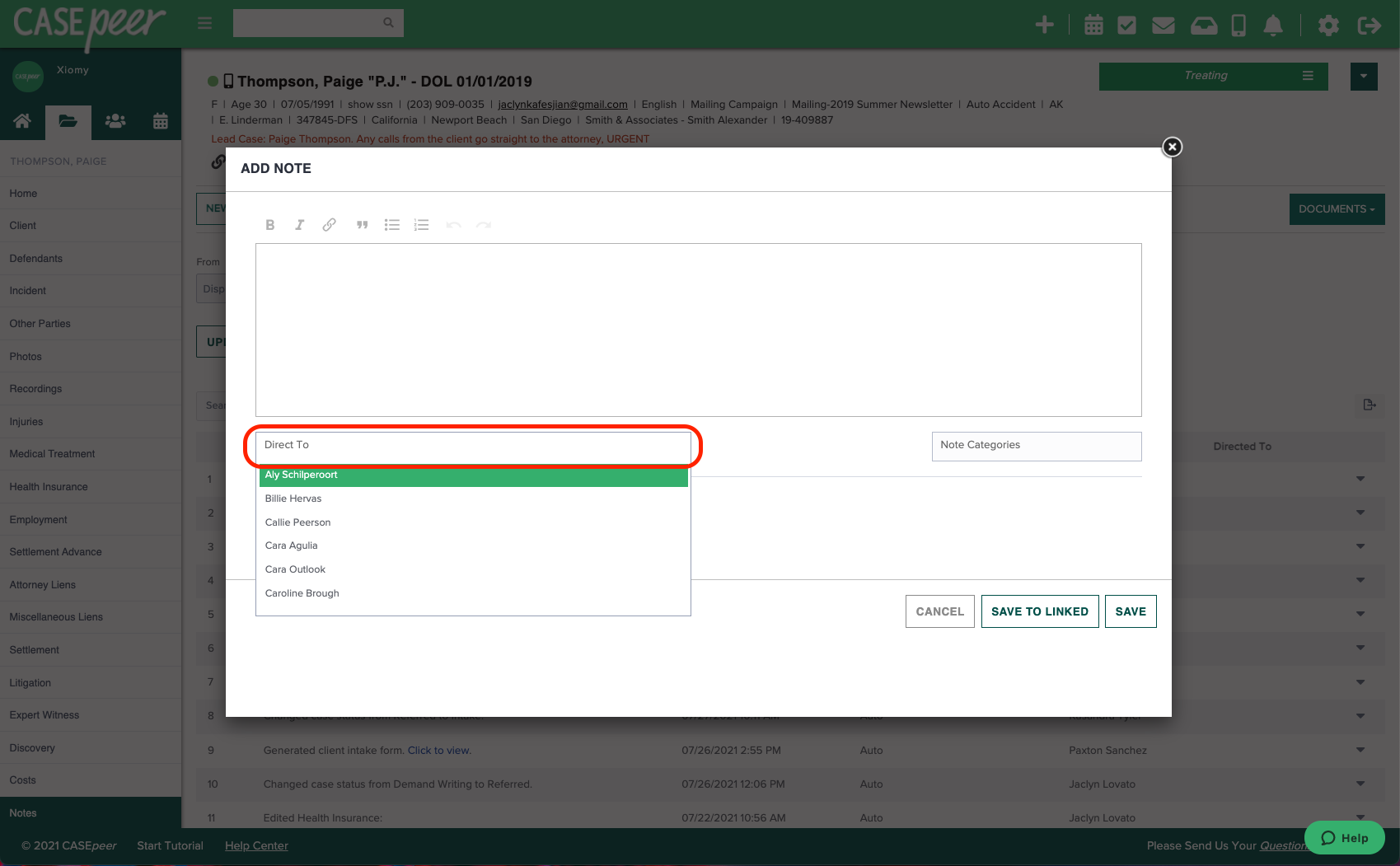The image size is (1400, 866).
Task: Open the Help chat button
Action: coord(1345,838)
